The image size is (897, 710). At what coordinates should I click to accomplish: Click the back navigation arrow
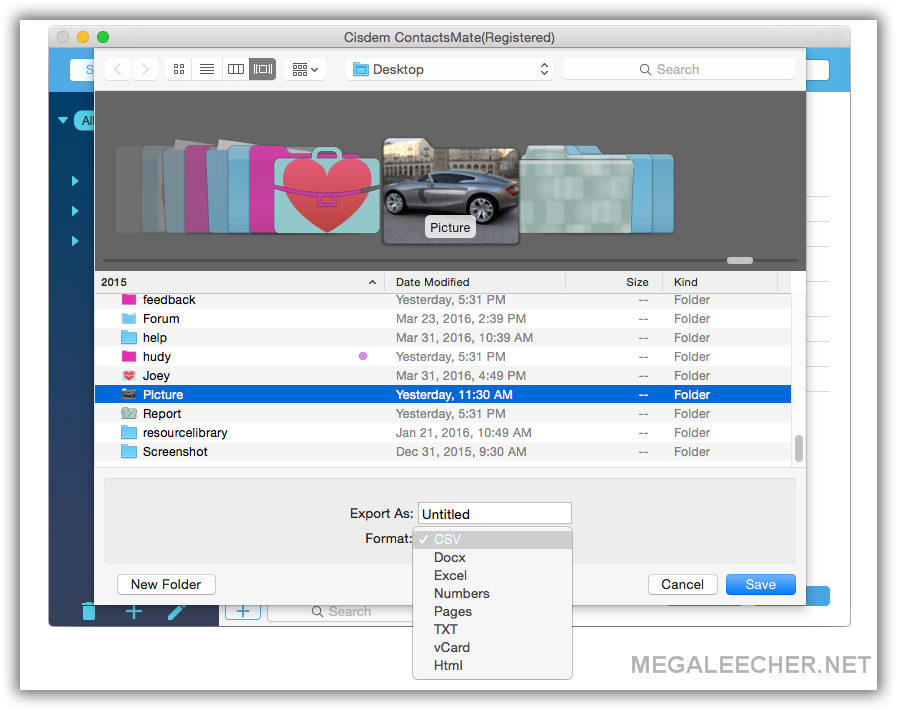118,69
